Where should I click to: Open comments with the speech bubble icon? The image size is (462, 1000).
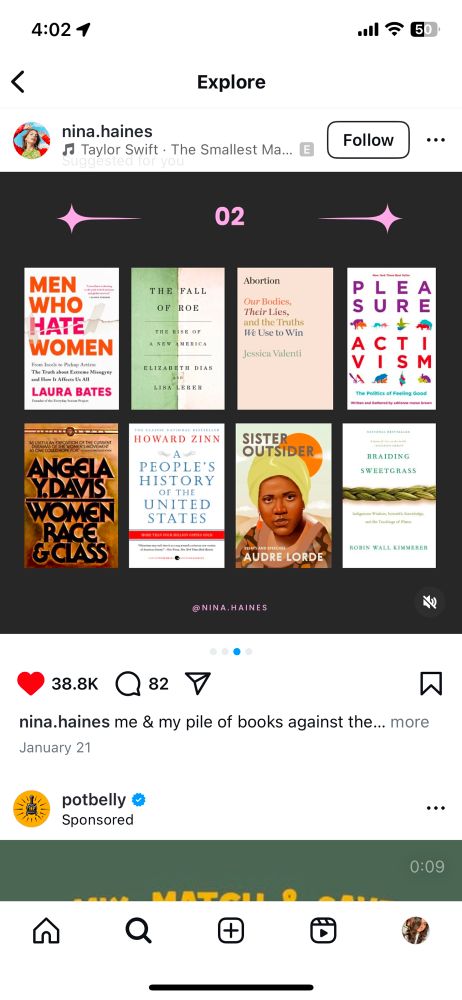pos(128,684)
